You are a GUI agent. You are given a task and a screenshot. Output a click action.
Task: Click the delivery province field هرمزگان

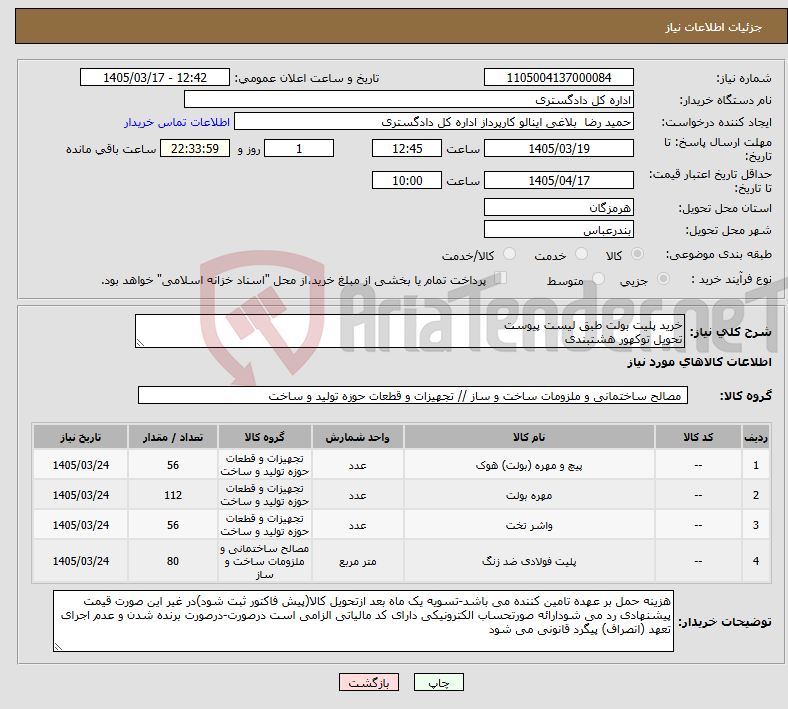pyautogui.click(x=558, y=208)
